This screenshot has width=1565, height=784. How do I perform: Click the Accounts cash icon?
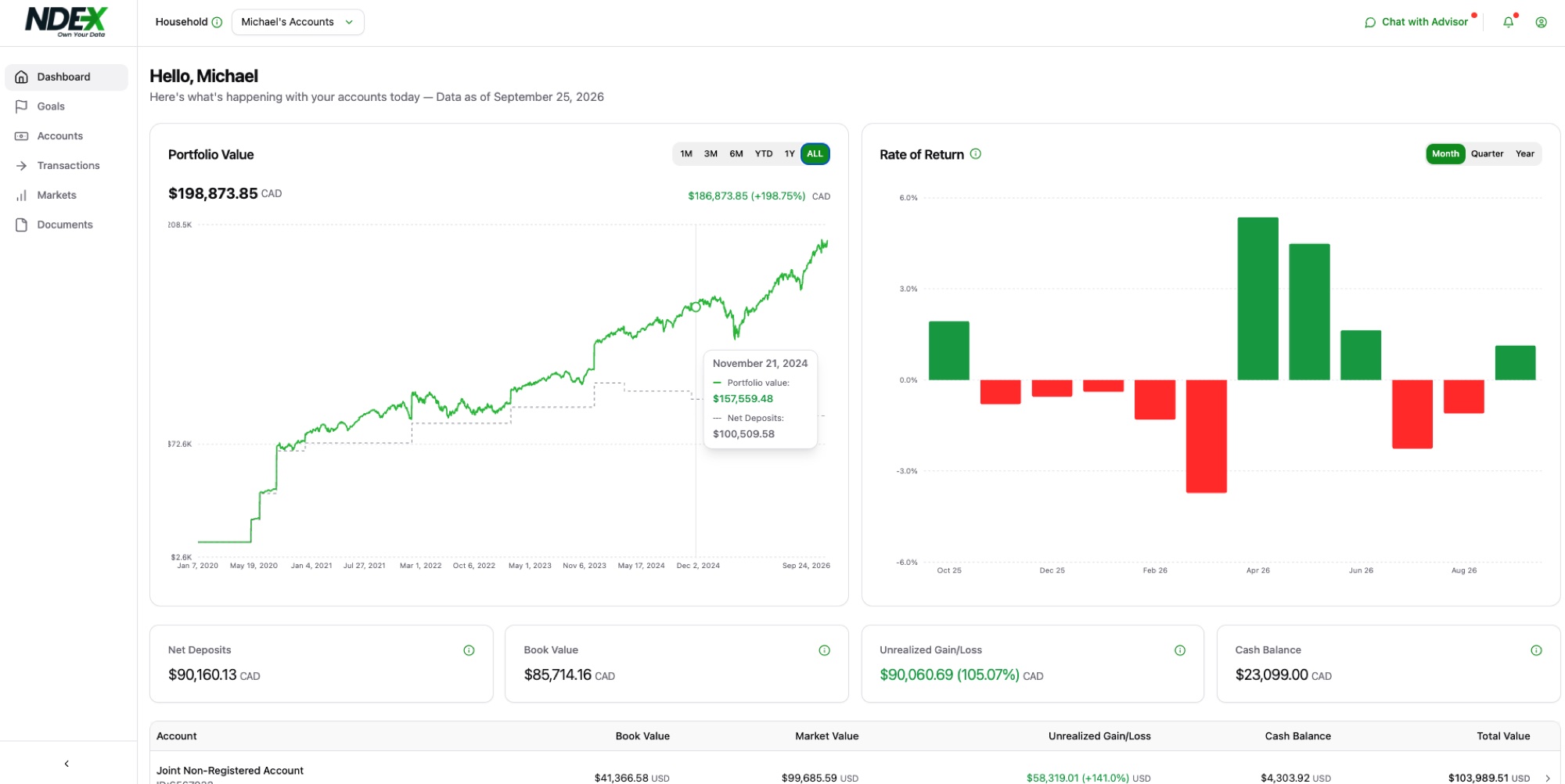point(22,136)
